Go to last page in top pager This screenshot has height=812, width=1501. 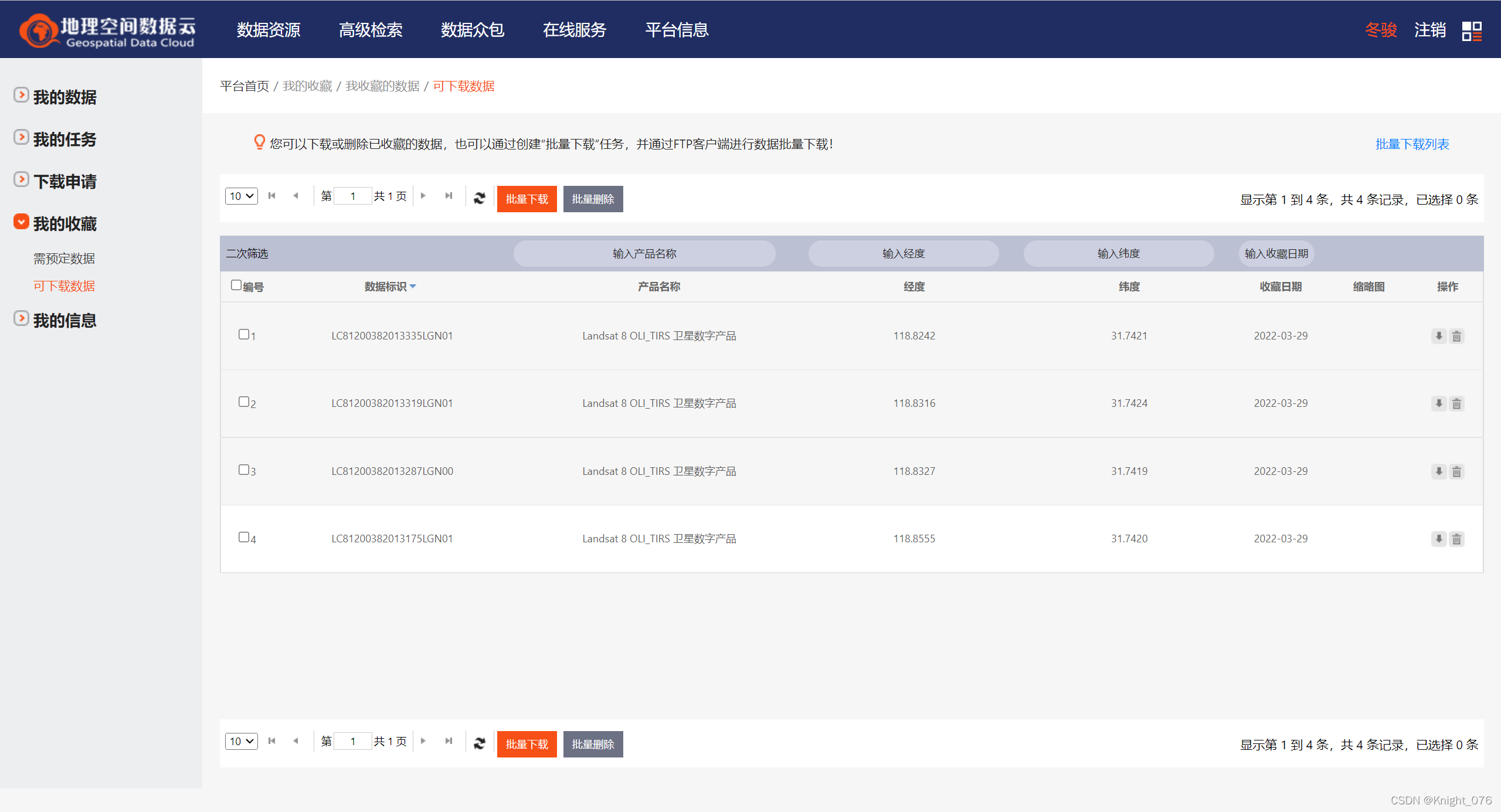click(x=449, y=196)
